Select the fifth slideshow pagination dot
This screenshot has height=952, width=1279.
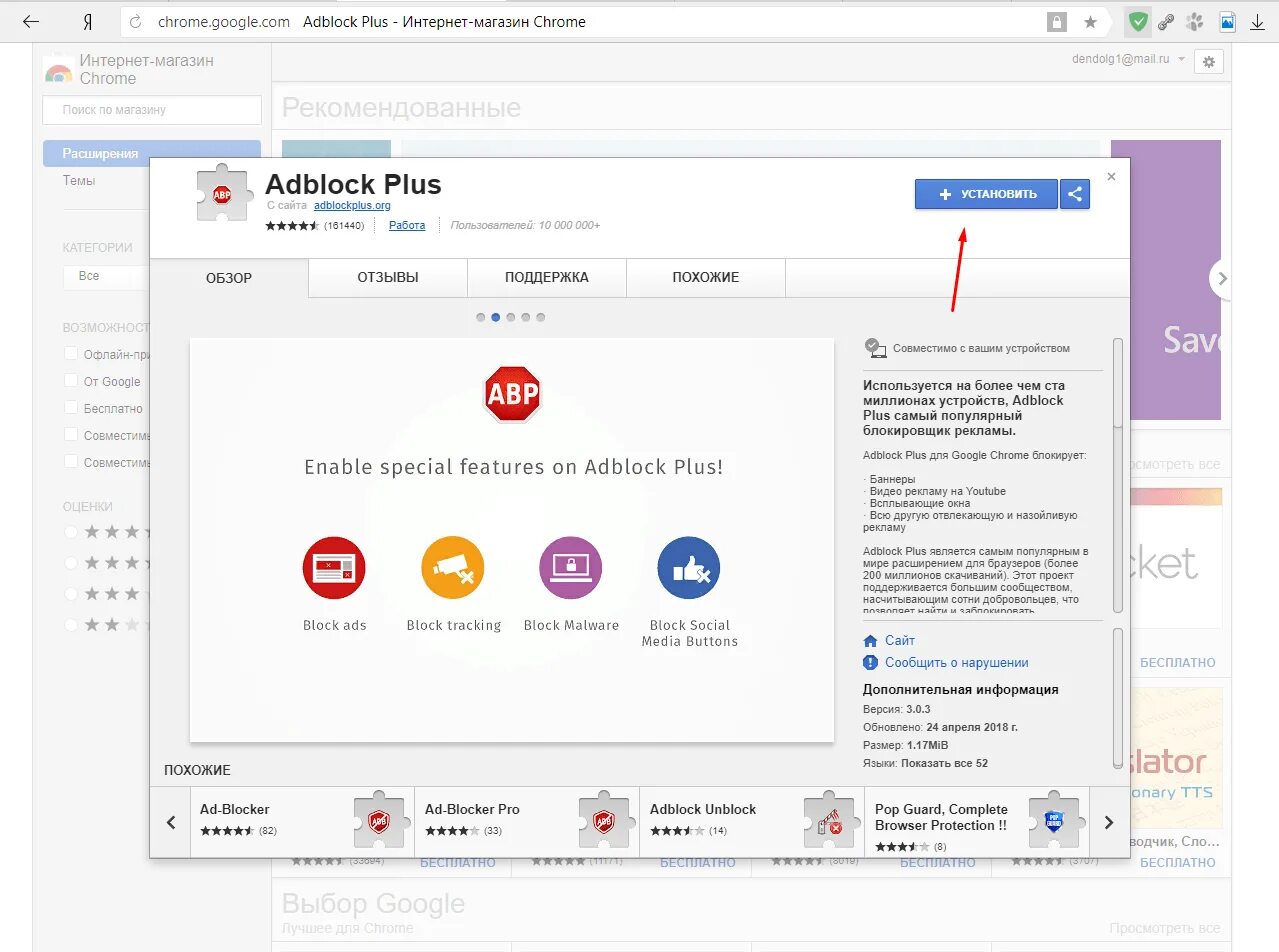pos(541,317)
